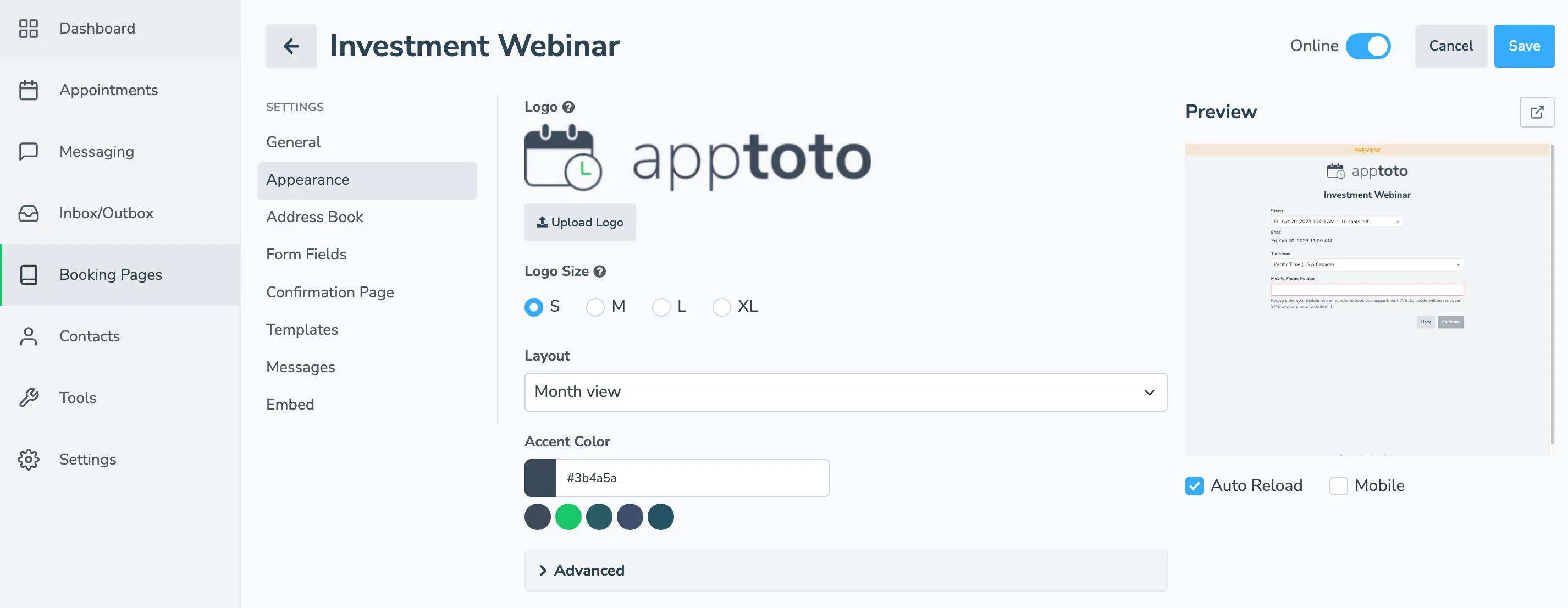Open Contacts from the sidebar
This screenshot has height=608, width=1568.
(x=89, y=336)
